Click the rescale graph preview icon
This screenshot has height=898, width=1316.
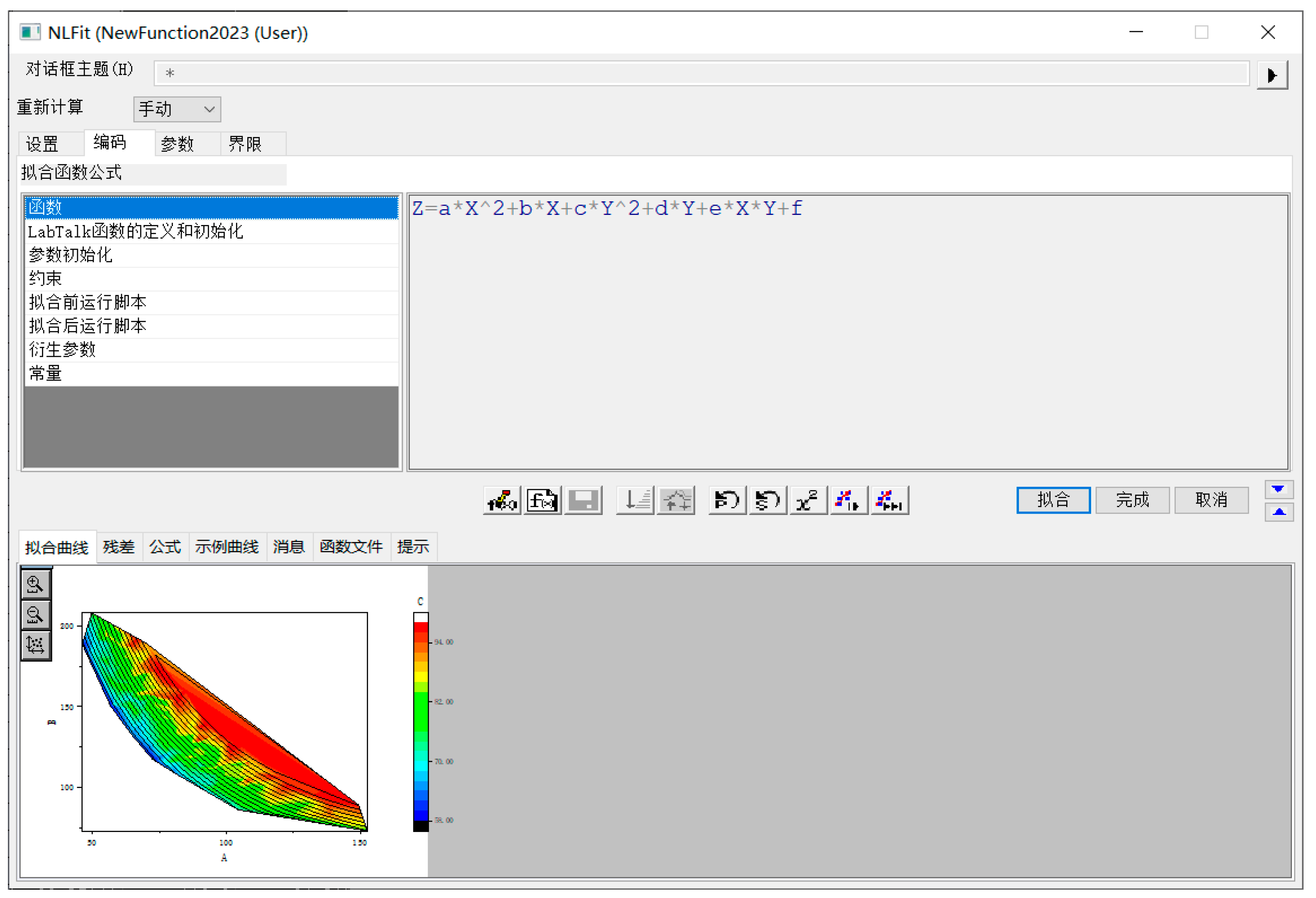point(36,645)
